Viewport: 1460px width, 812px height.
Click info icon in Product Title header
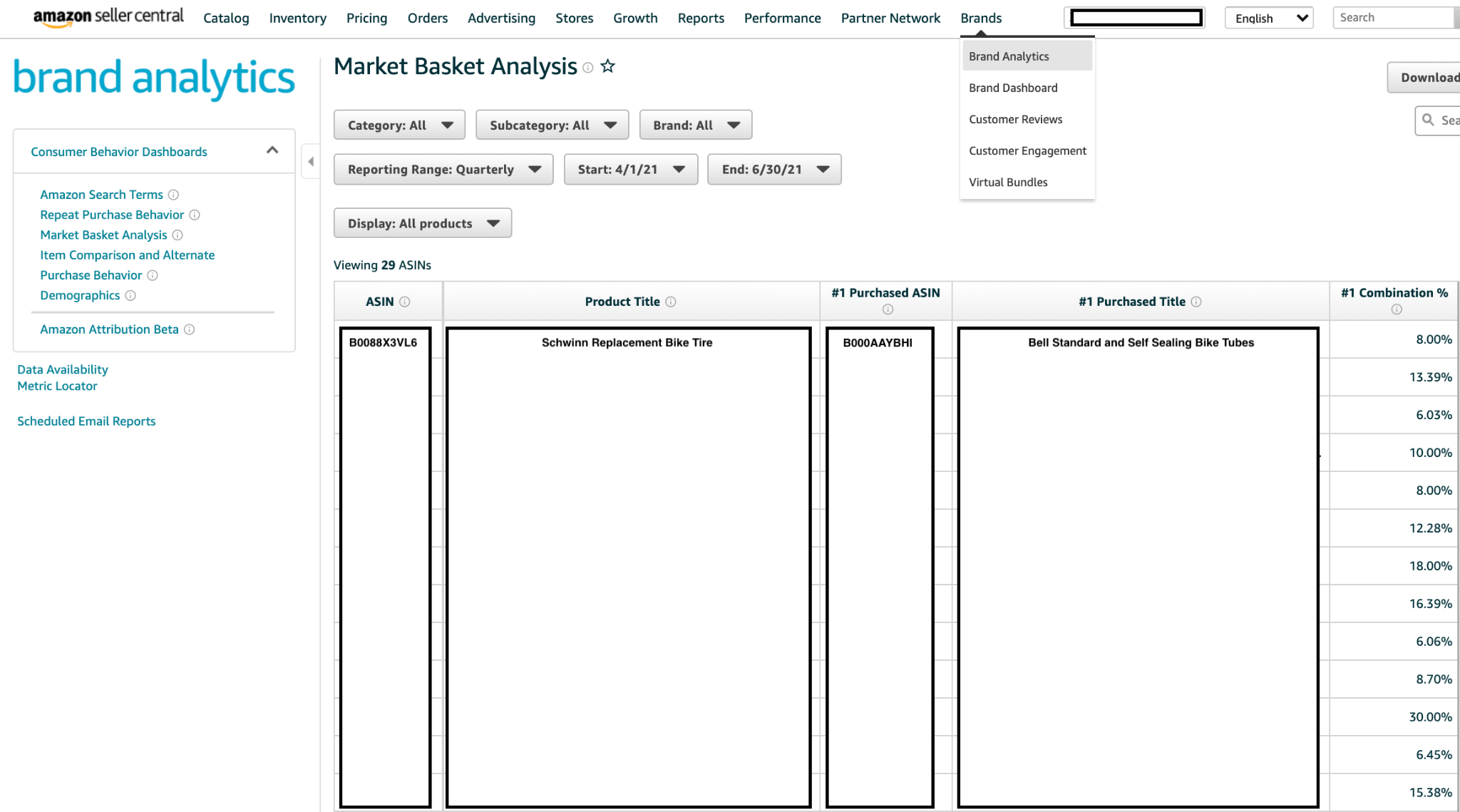(x=670, y=302)
